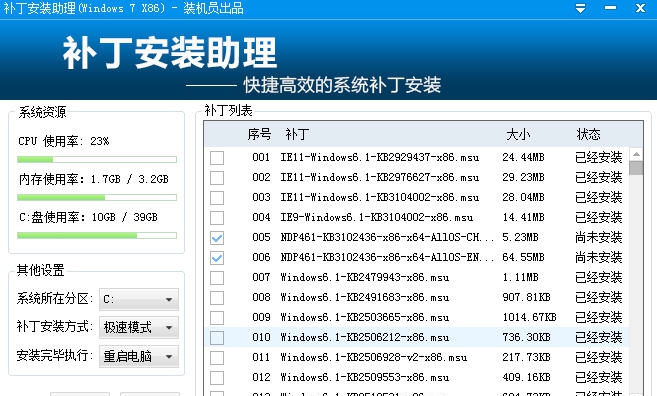Sort patch list by 状态 column header
Screen dimensions: 657x396
tap(588, 134)
